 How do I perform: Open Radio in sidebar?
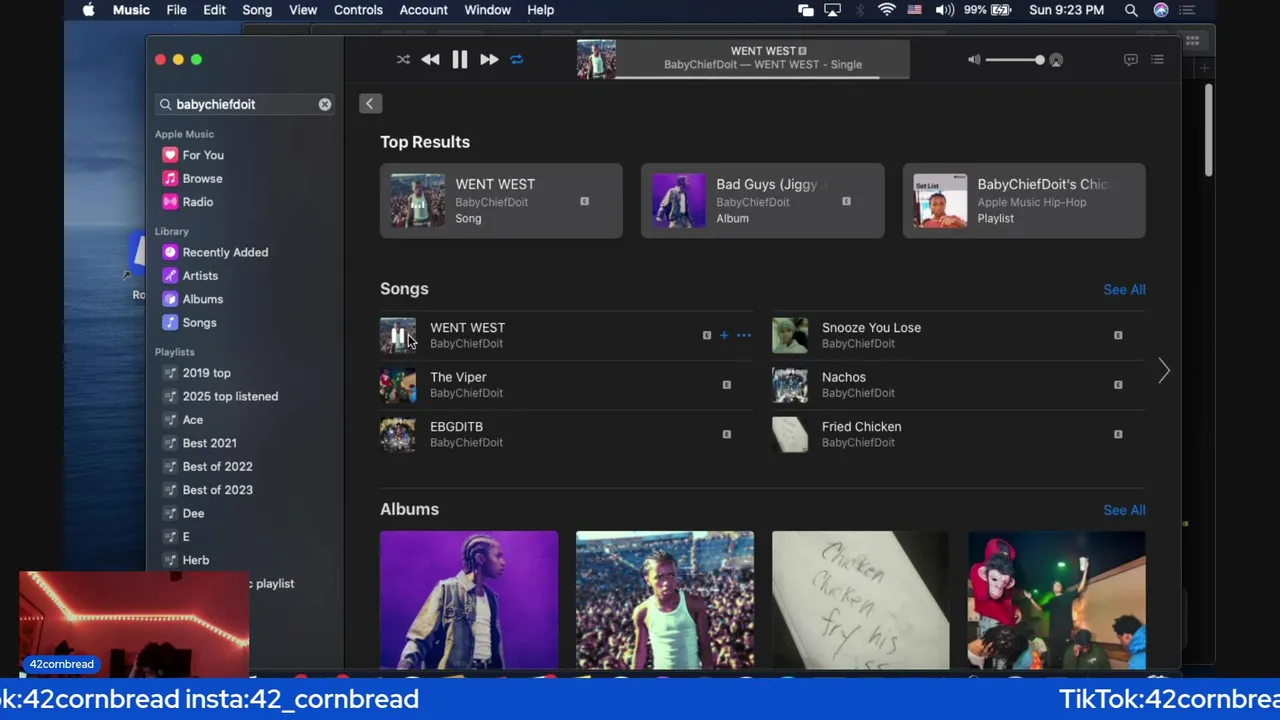click(198, 202)
